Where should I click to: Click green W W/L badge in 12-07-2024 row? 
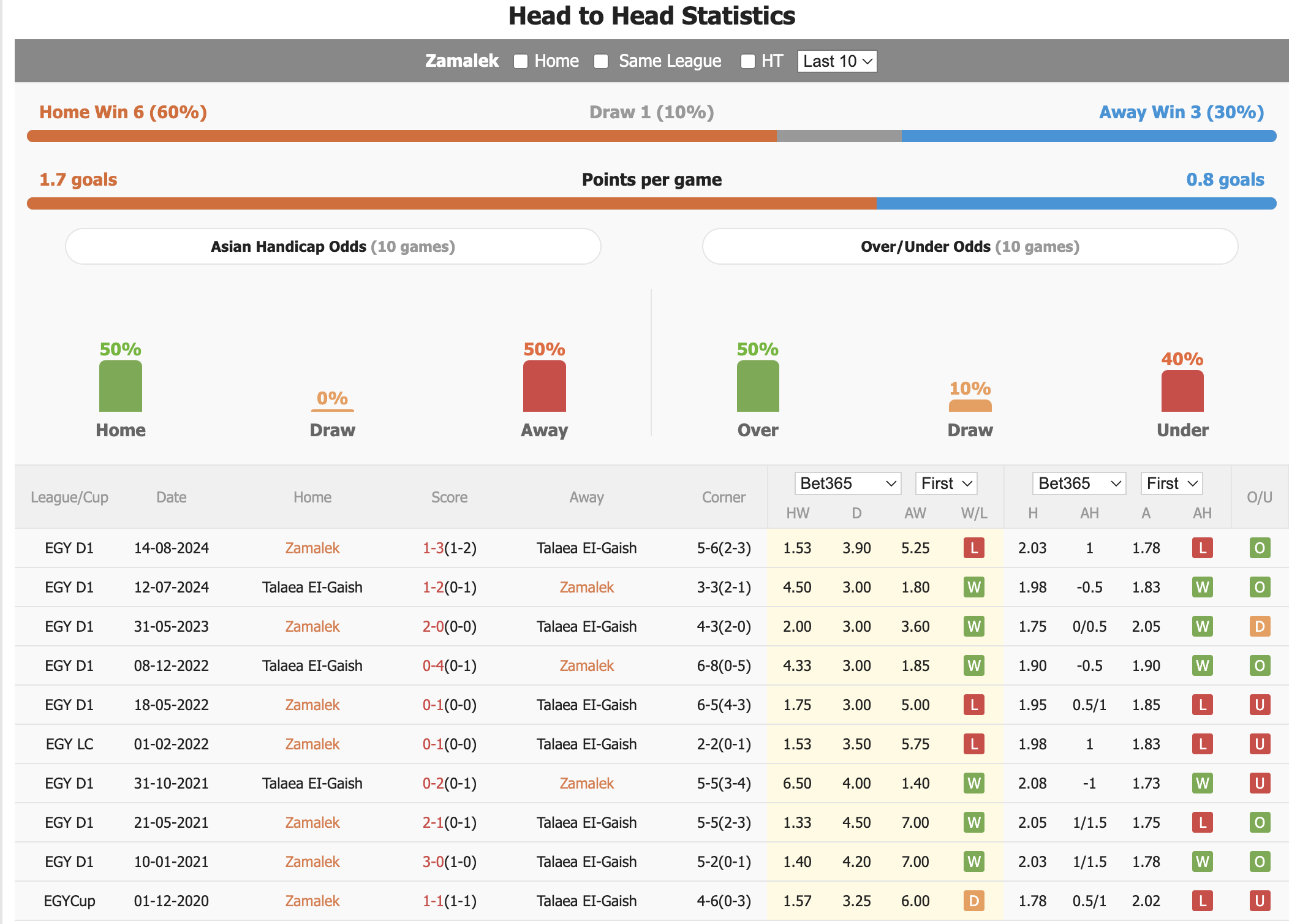point(974,587)
